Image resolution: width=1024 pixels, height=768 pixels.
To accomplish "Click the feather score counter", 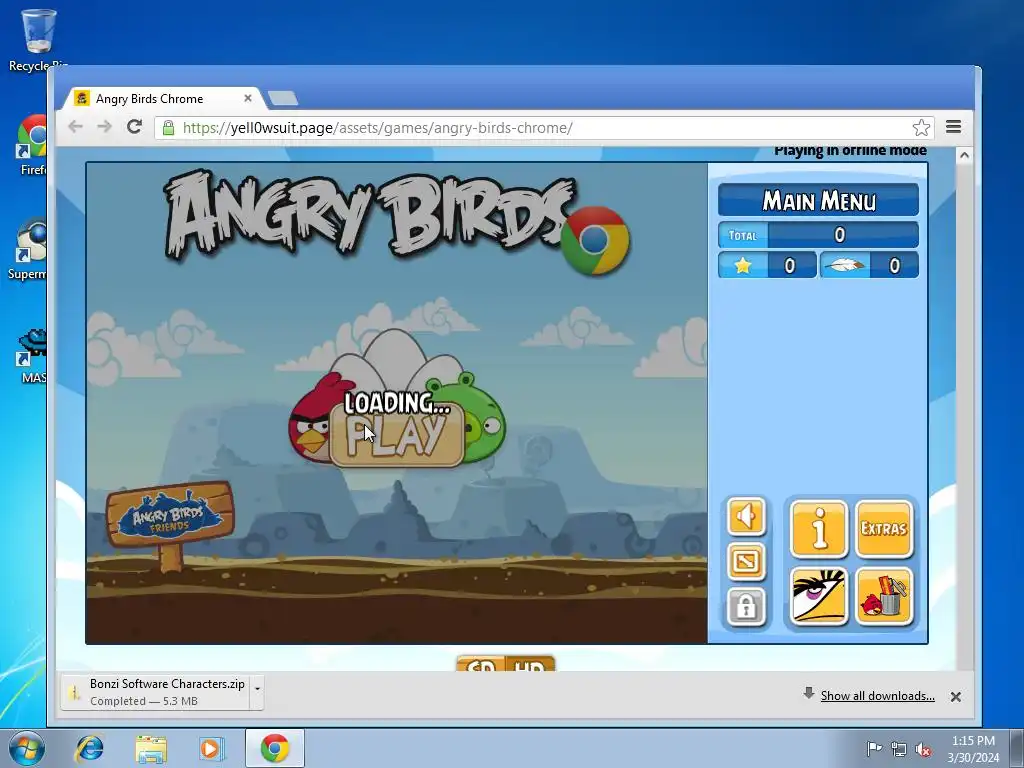I will (x=869, y=265).
